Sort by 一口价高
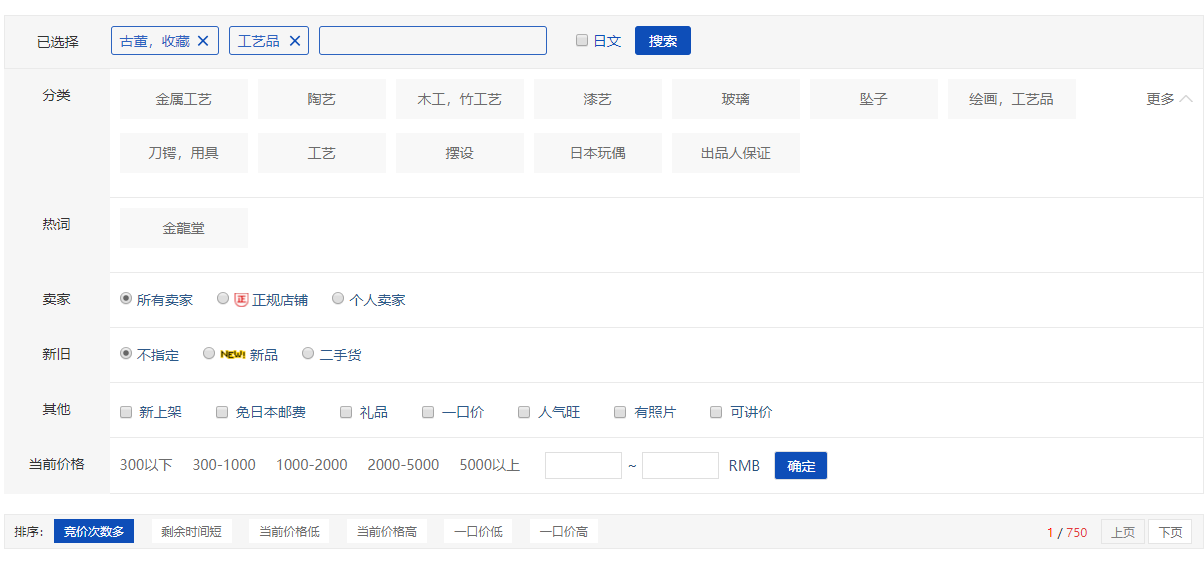The height and width of the screenshot is (565, 1204). click(564, 532)
